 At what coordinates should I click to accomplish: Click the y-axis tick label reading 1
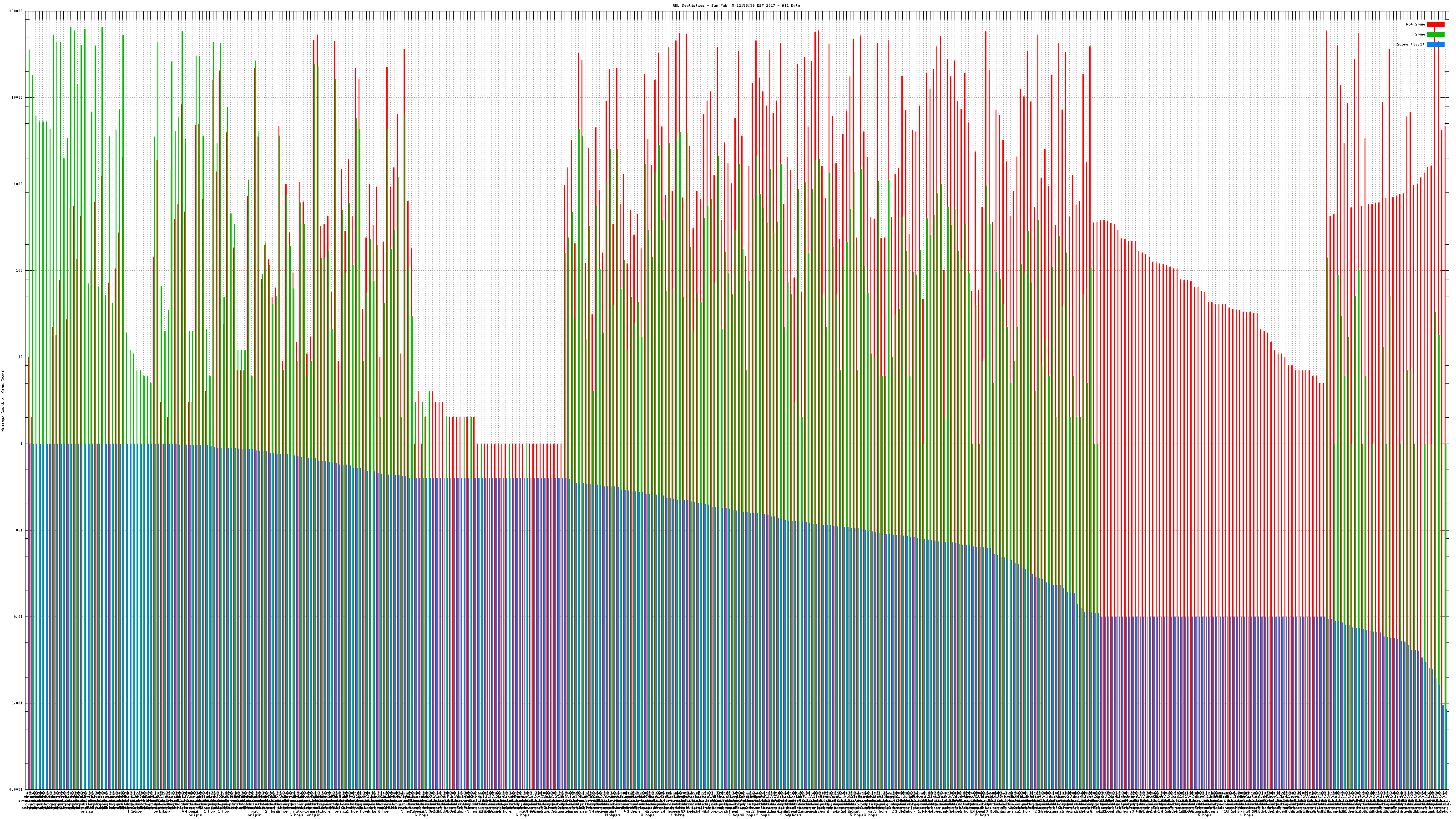[x=22, y=444]
